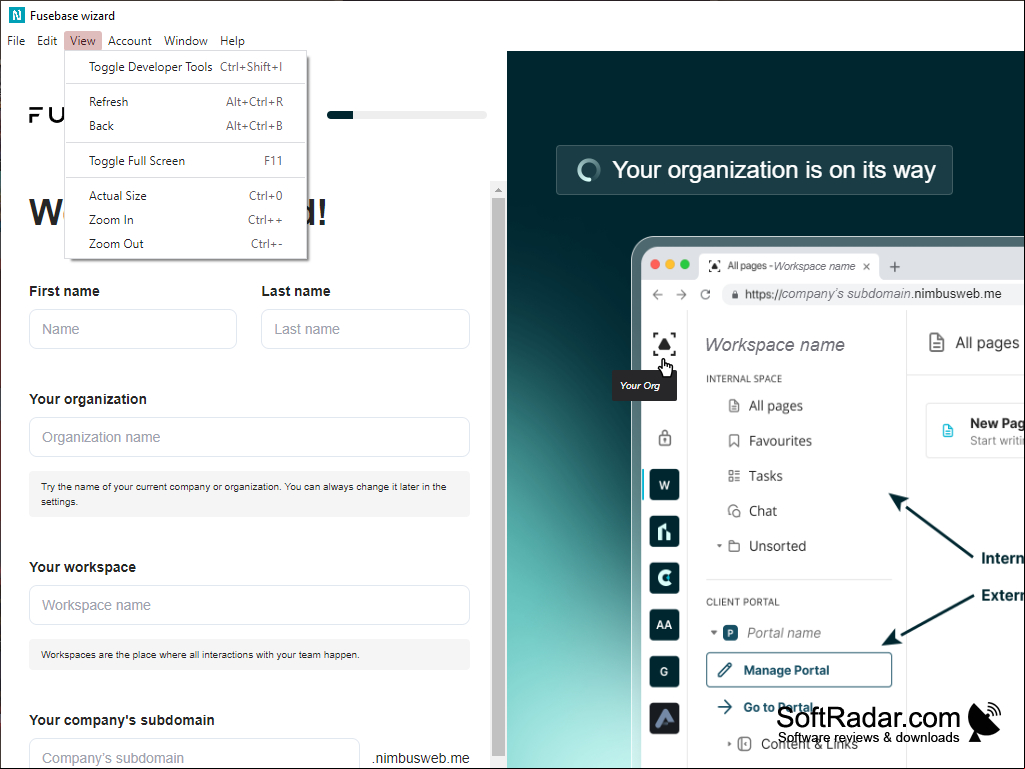The height and width of the screenshot is (769, 1025).
Task: Expand the Unsorted folder arrow
Action: [x=719, y=545]
